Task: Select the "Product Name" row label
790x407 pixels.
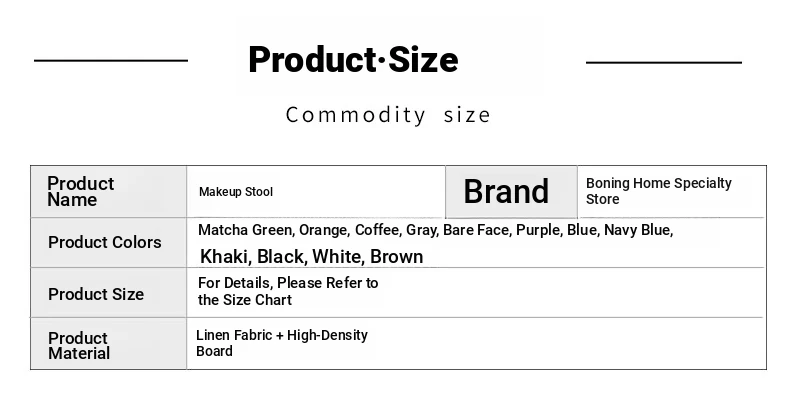Action: pyautogui.click(x=81, y=191)
